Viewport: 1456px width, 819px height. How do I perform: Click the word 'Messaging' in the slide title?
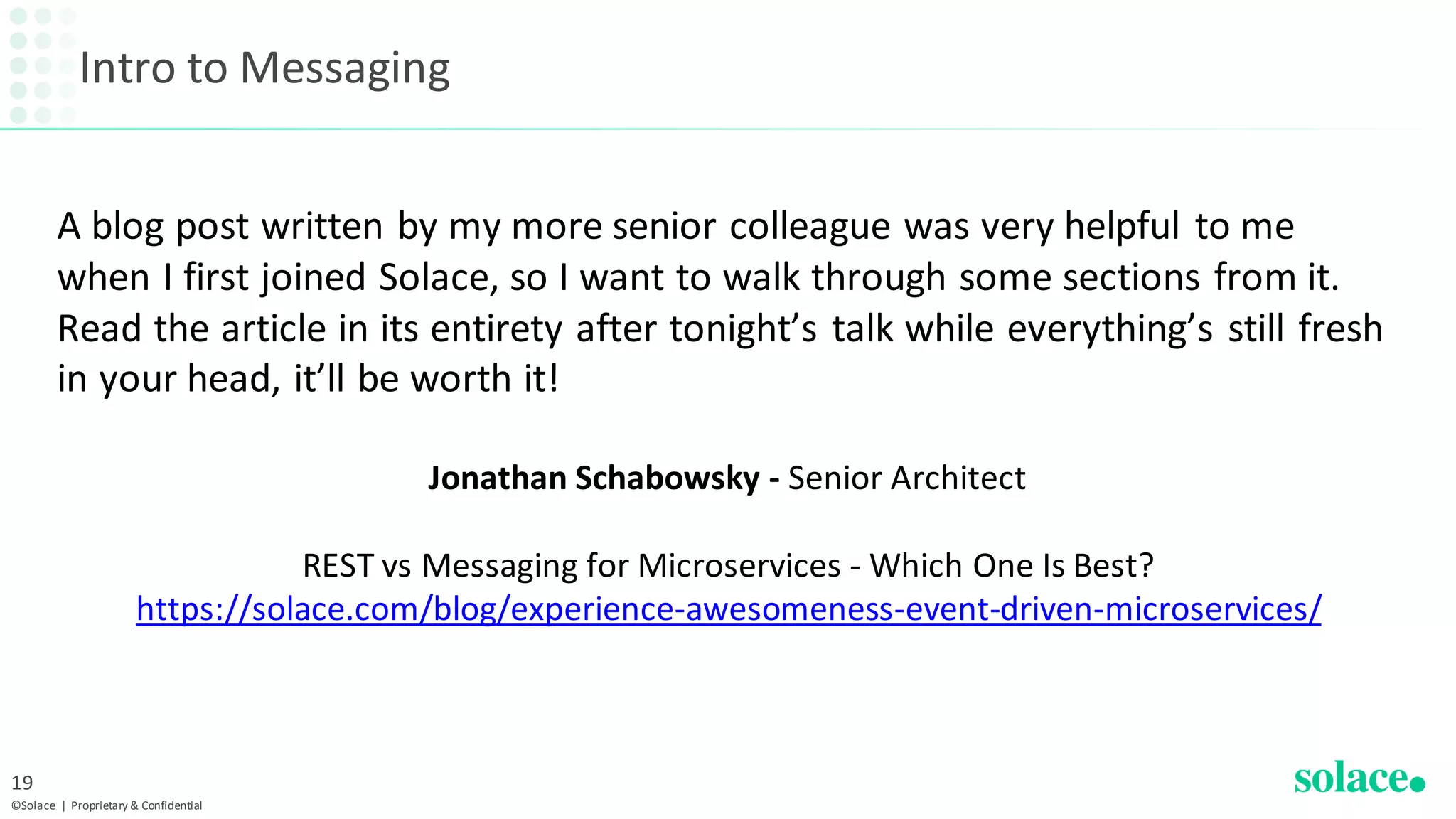(x=345, y=68)
